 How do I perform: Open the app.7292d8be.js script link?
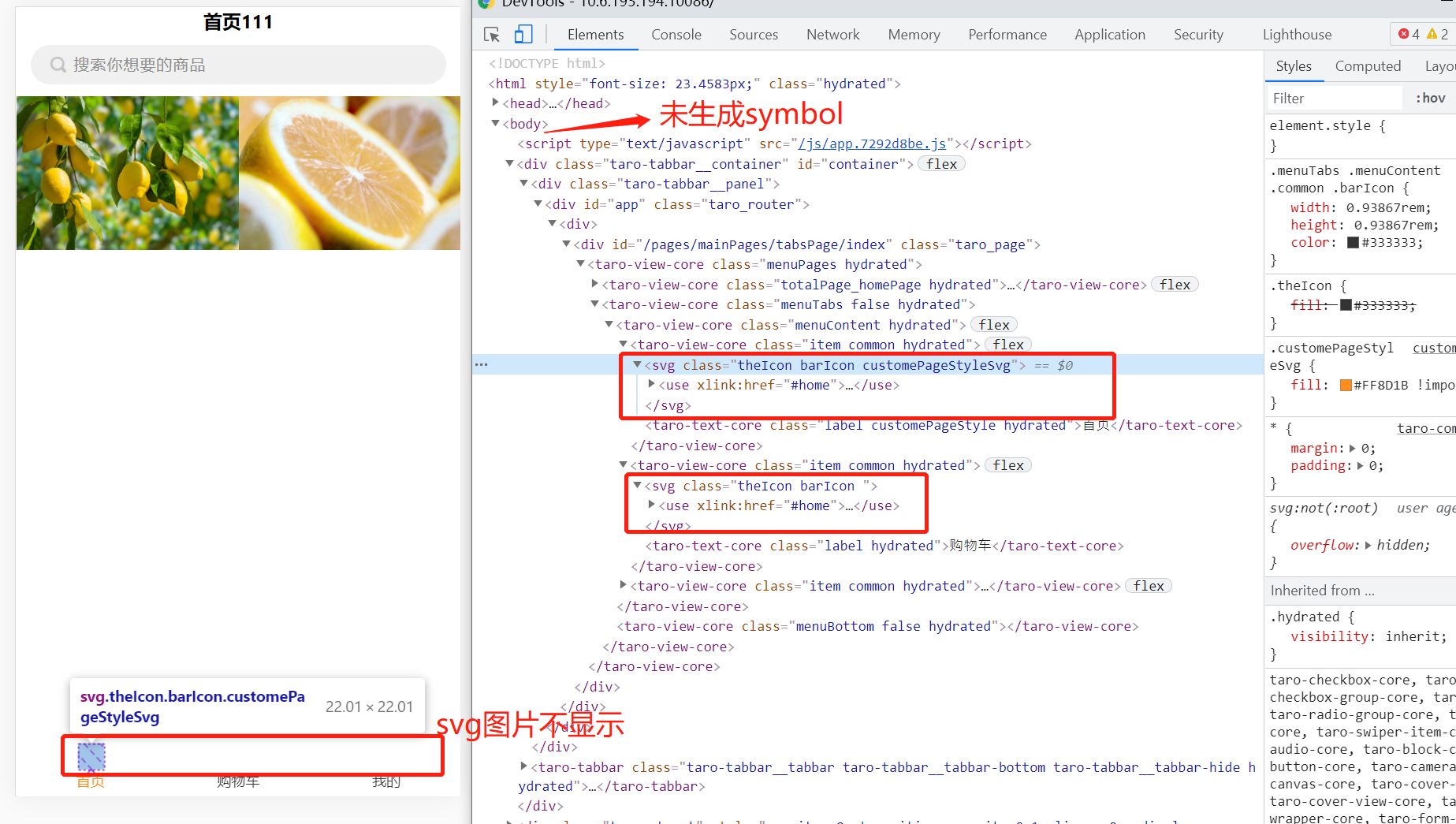coord(872,144)
